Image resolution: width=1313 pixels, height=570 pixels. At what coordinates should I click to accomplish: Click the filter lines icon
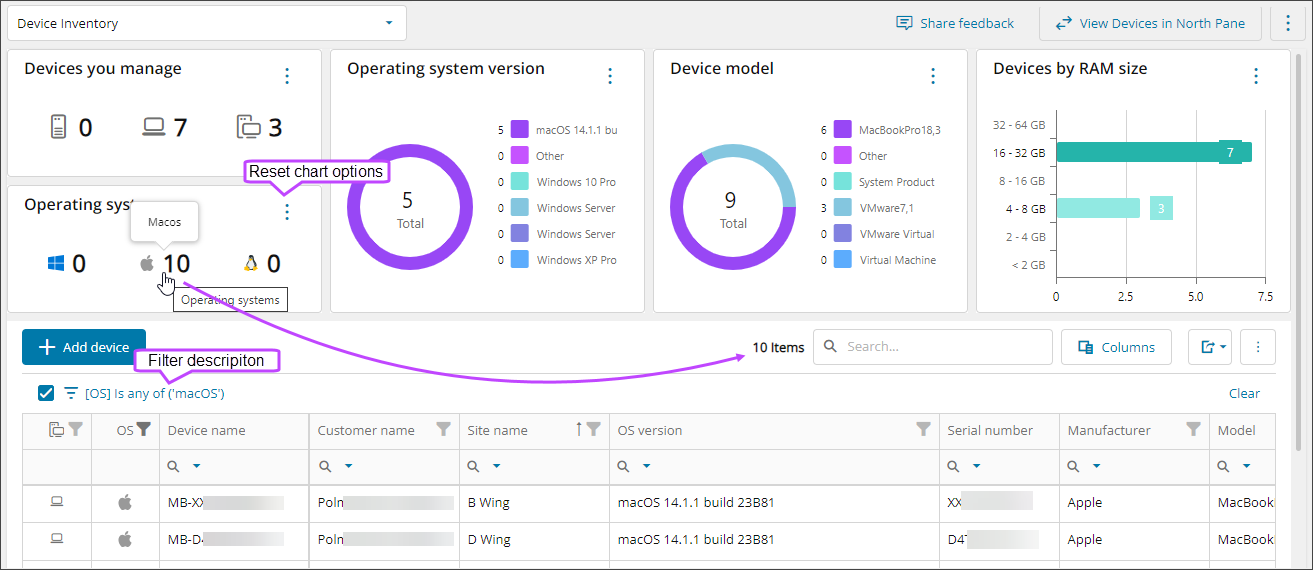[x=71, y=393]
